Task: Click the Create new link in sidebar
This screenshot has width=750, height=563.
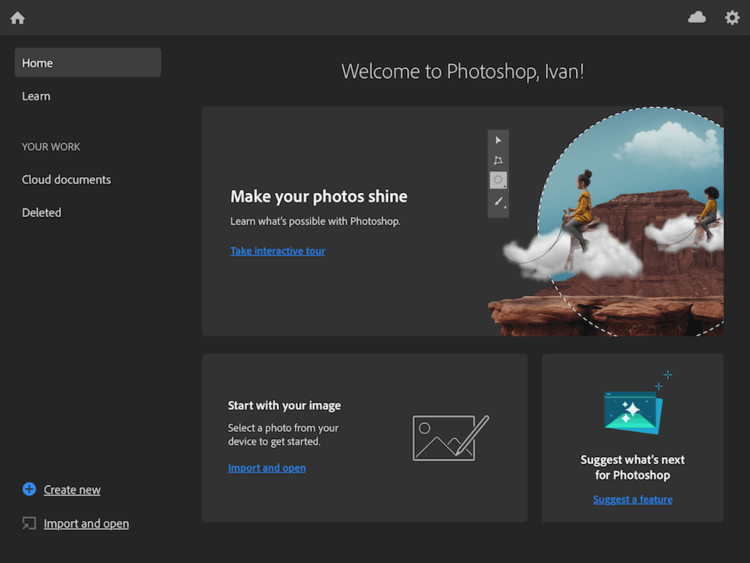Action: coord(72,490)
